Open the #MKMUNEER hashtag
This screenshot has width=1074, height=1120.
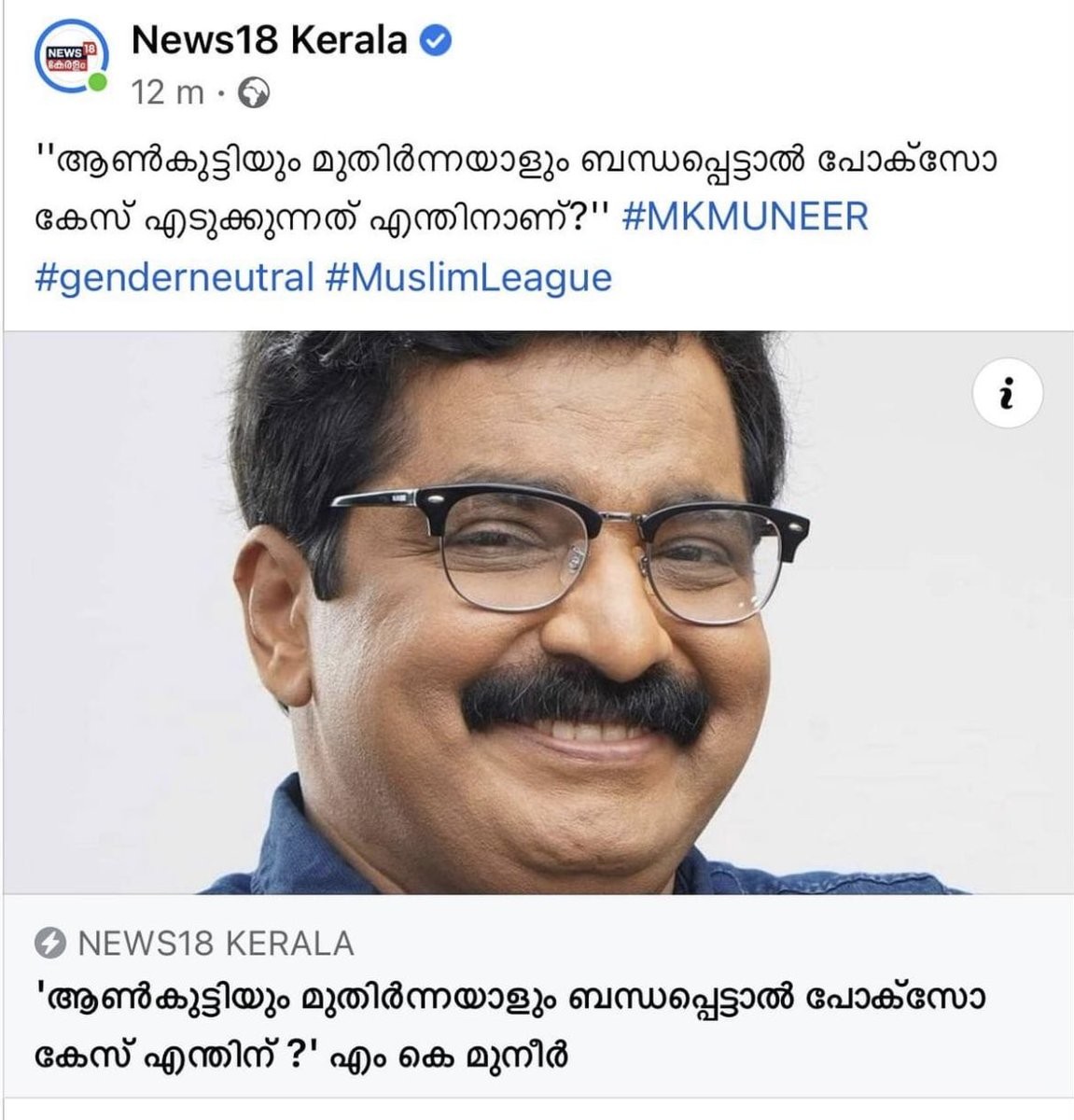(x=744, y=217)
